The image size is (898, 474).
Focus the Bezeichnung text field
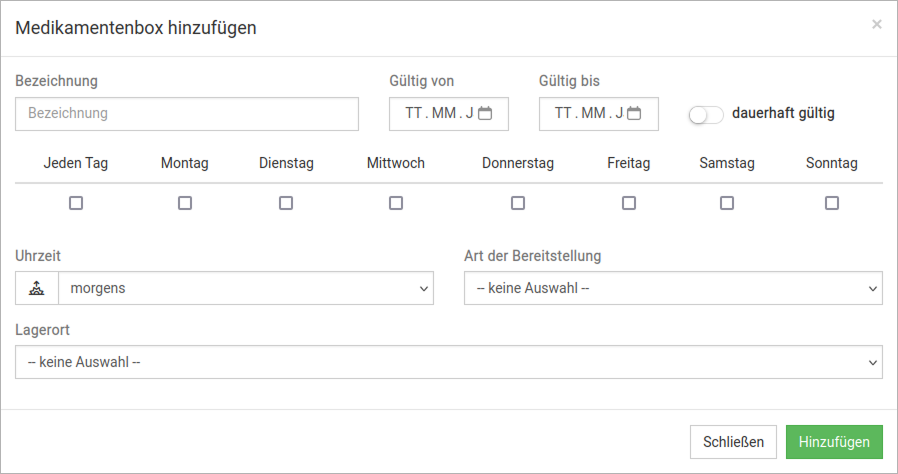[187, 114]
